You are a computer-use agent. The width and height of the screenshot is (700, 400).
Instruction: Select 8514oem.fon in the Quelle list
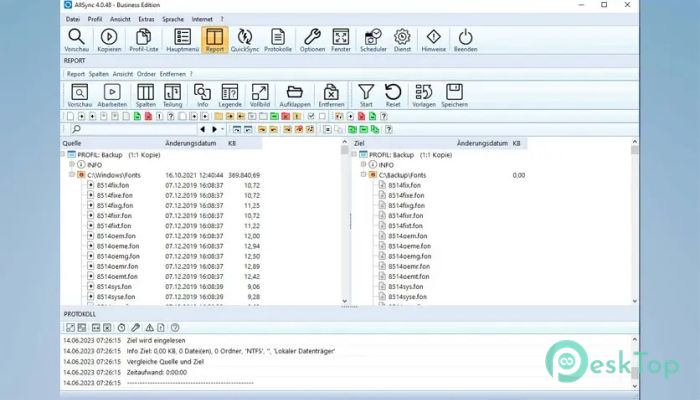[x=116, y=236]
